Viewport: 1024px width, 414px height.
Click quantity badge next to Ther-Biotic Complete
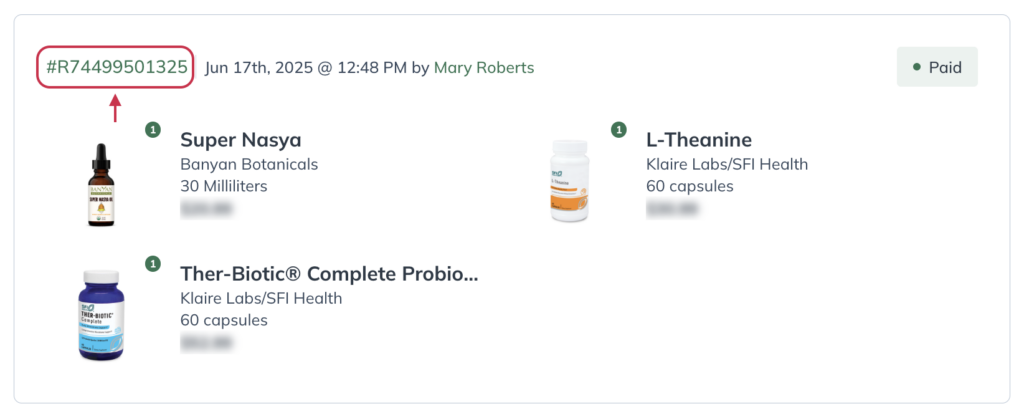tap(153, 264)
